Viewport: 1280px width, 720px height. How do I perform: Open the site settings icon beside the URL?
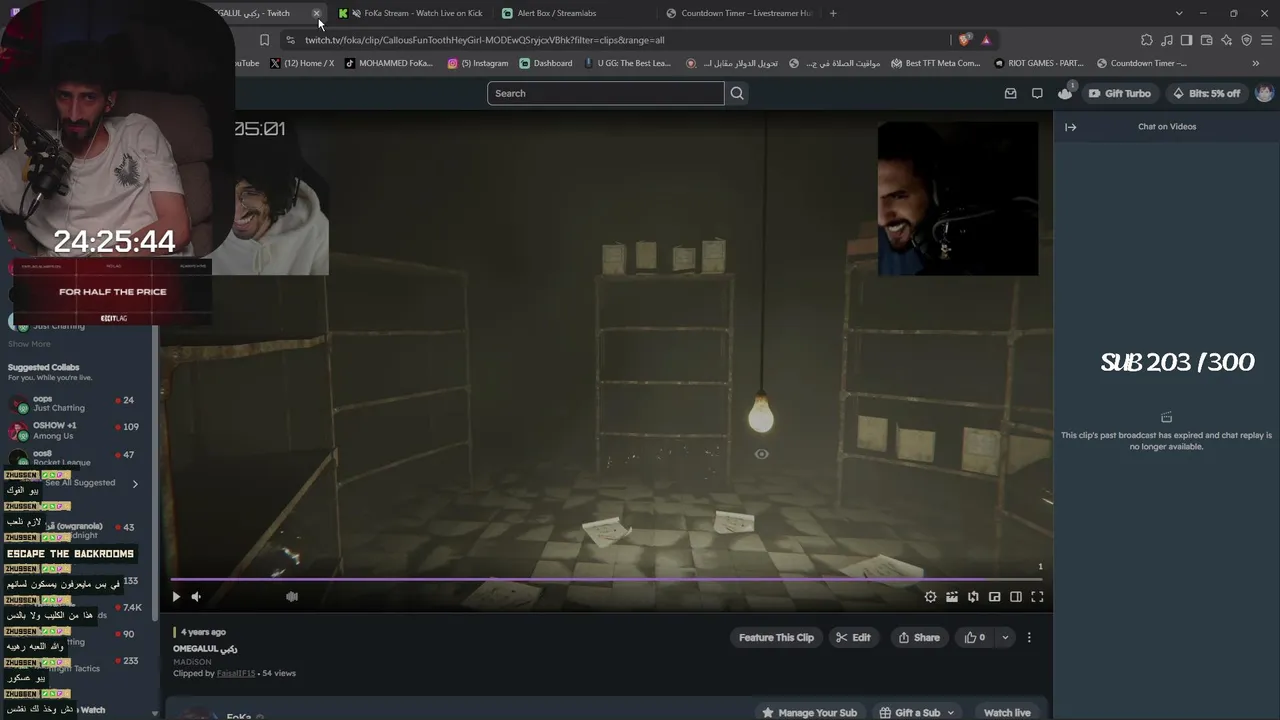click(x=290, y=40)
